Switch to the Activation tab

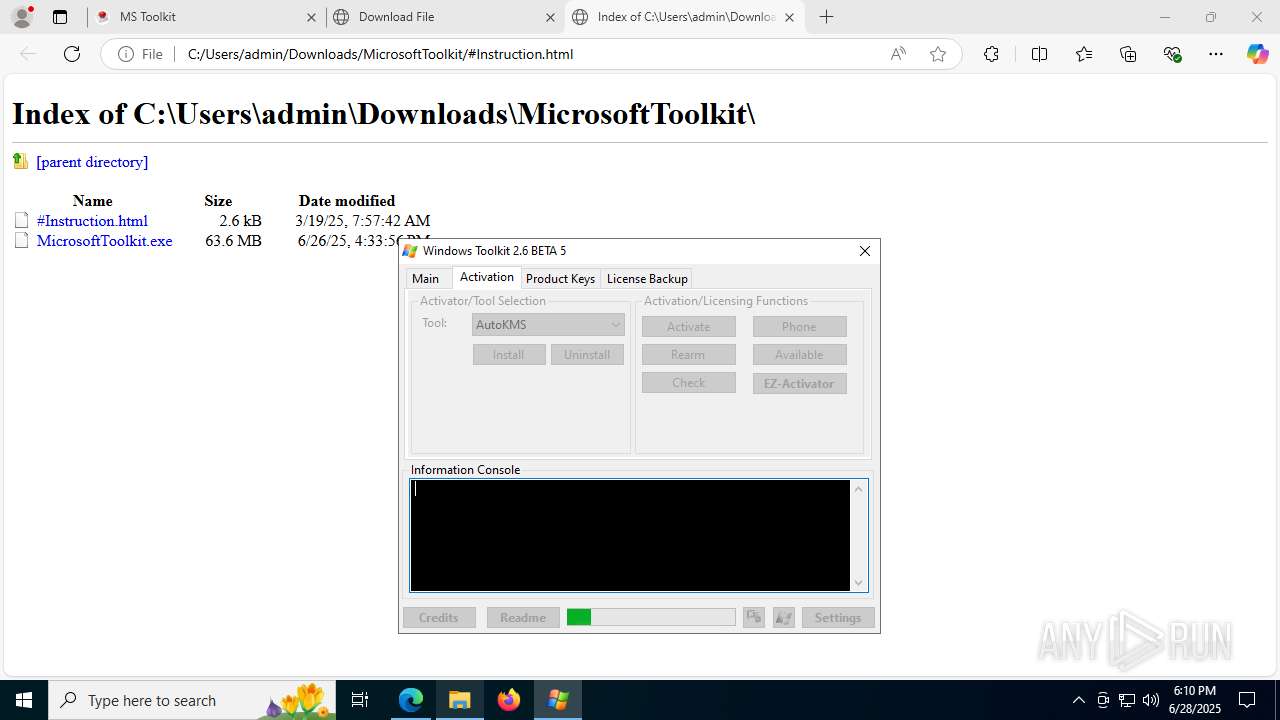(x=487, y=277)
